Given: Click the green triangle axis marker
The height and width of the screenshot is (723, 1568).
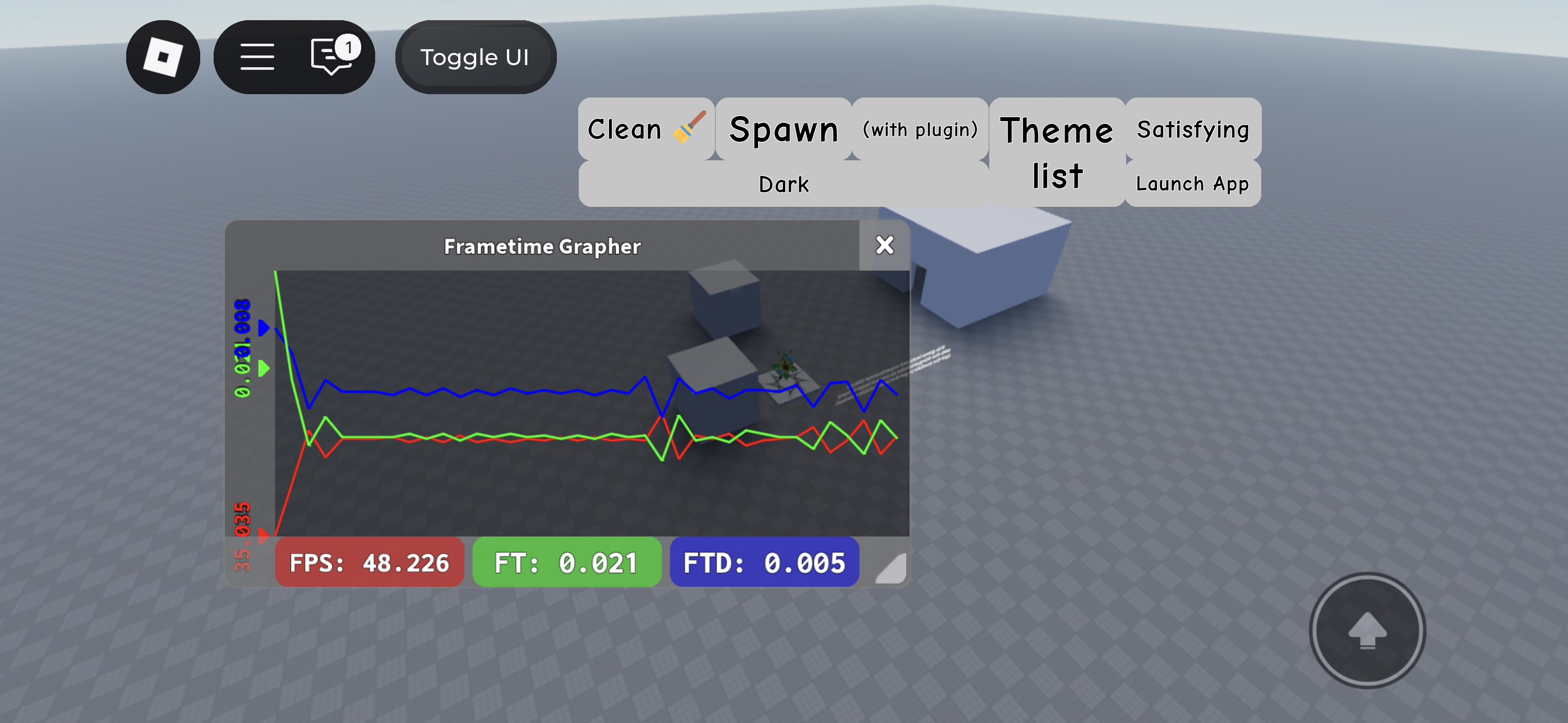Looking at the screenshot, I should coord(264,368).
